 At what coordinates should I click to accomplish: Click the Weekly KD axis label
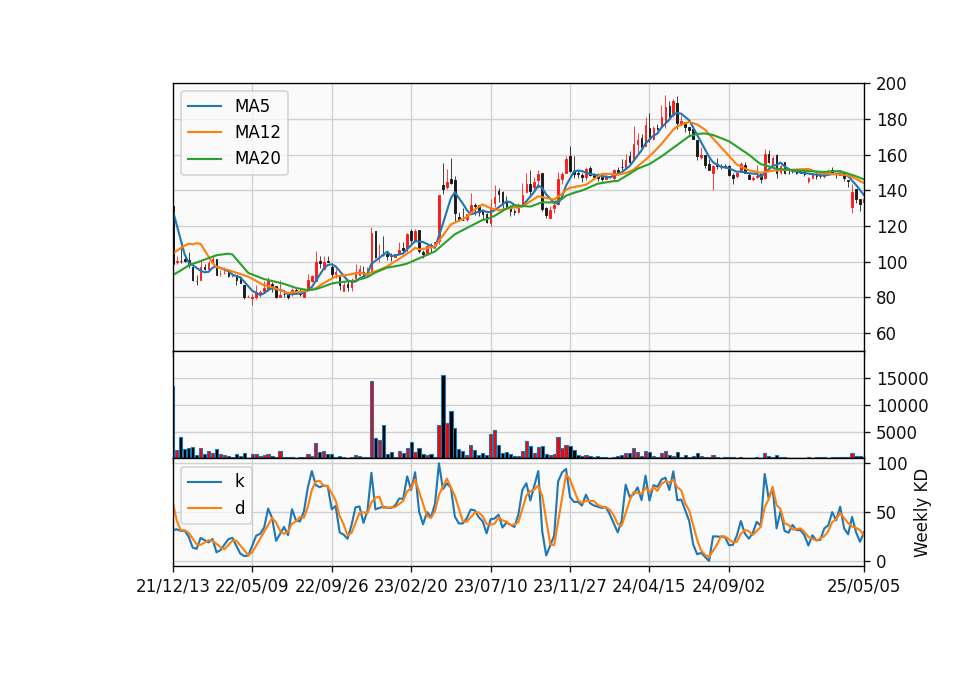[920, 513]
